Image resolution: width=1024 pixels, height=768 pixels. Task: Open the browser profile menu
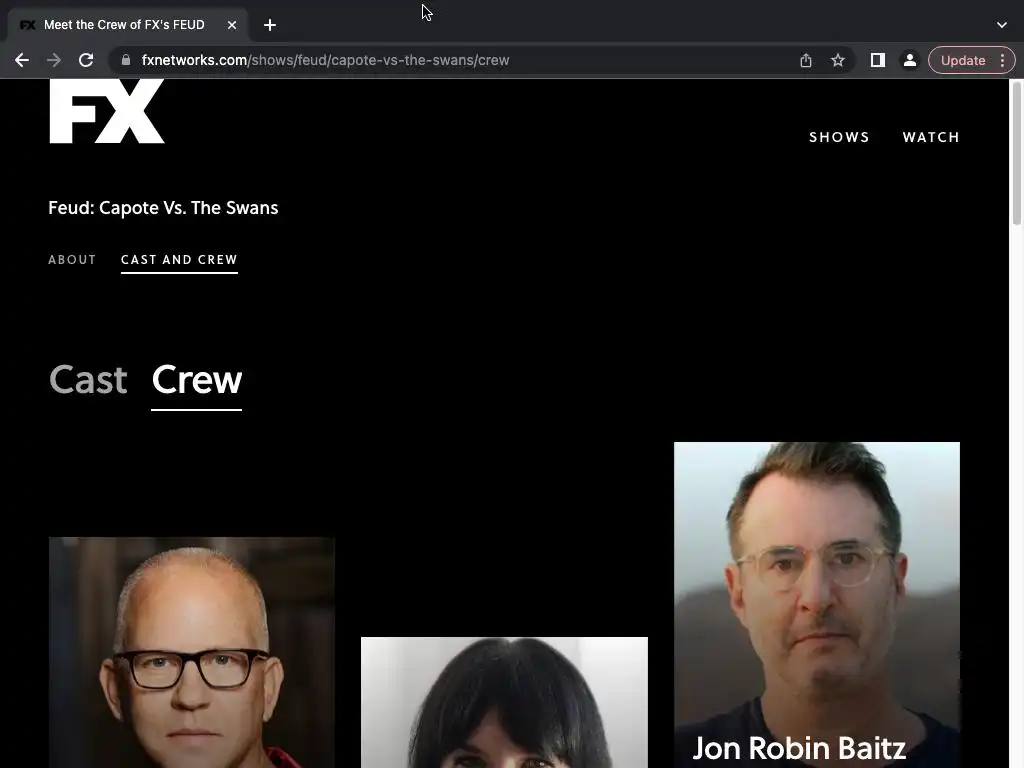(910, 60)
